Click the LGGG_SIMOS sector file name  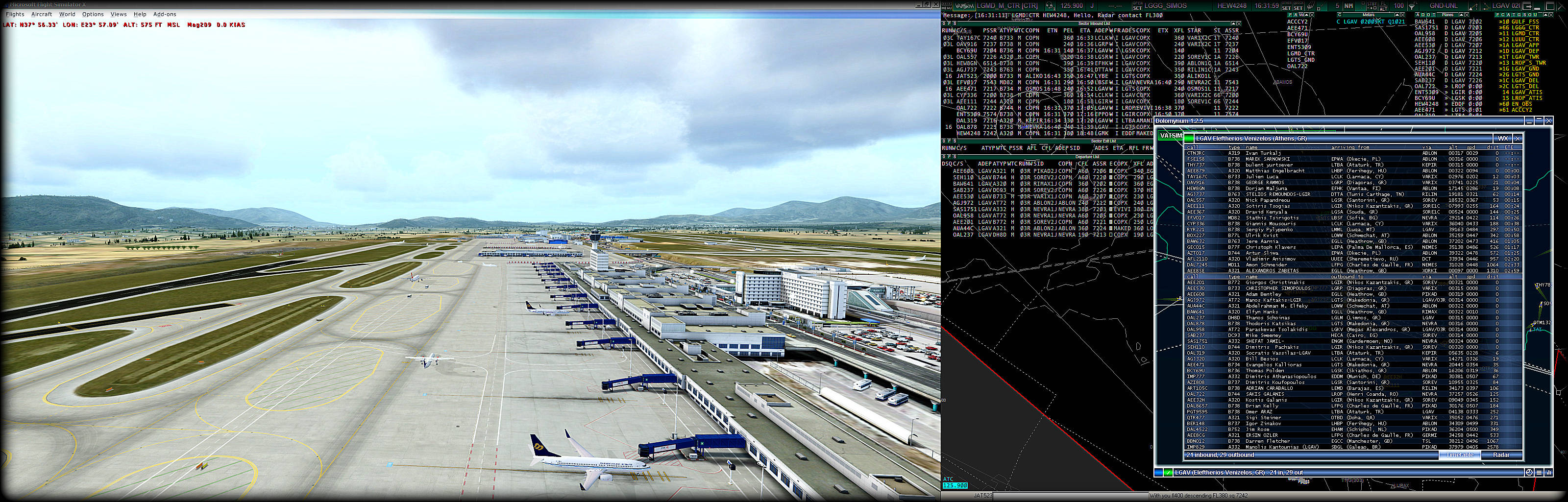click(1166, 5)
